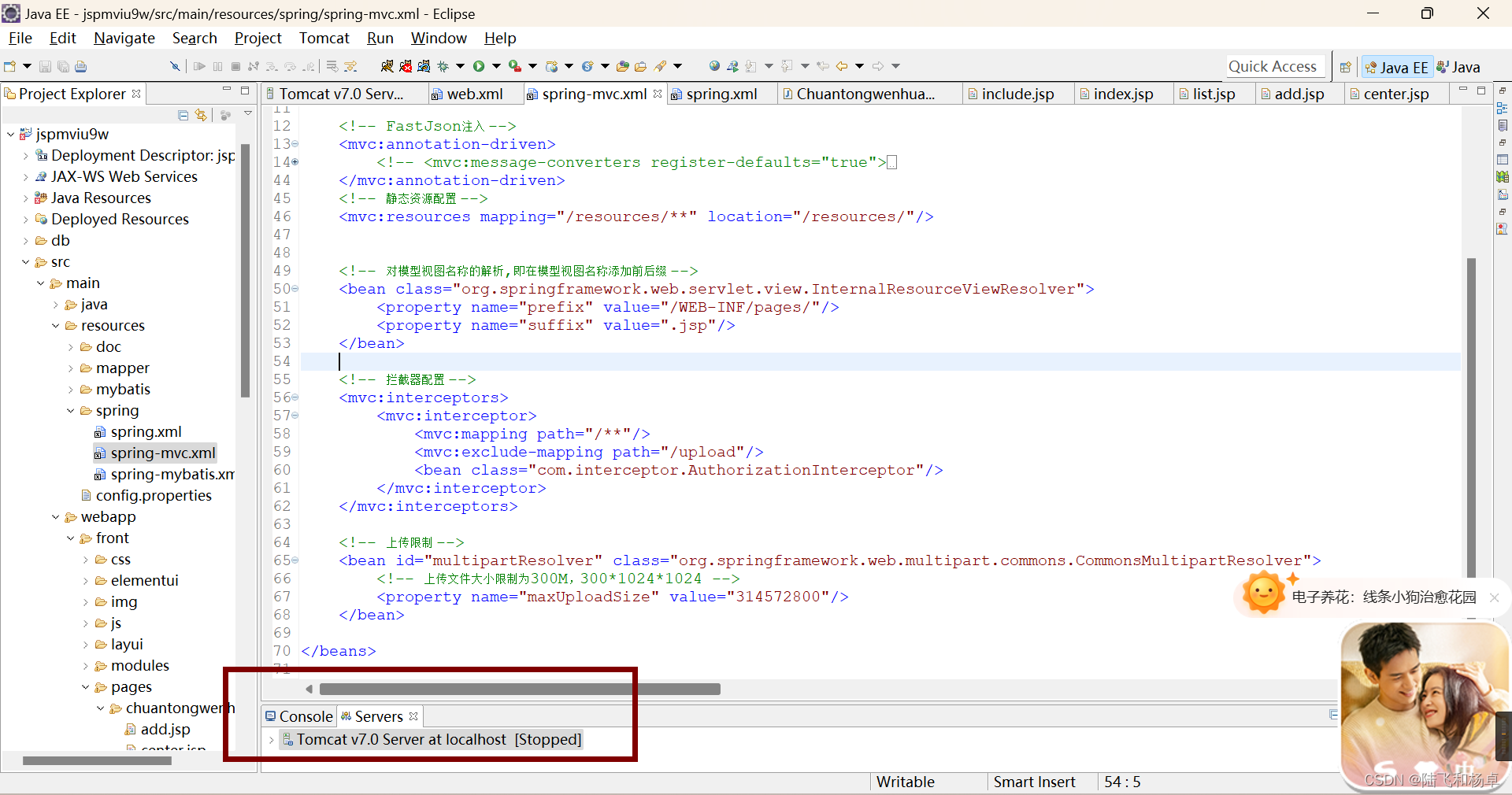Click the Save icon in the toolbar
1512x795 pixels.
[x=45, y=66]
